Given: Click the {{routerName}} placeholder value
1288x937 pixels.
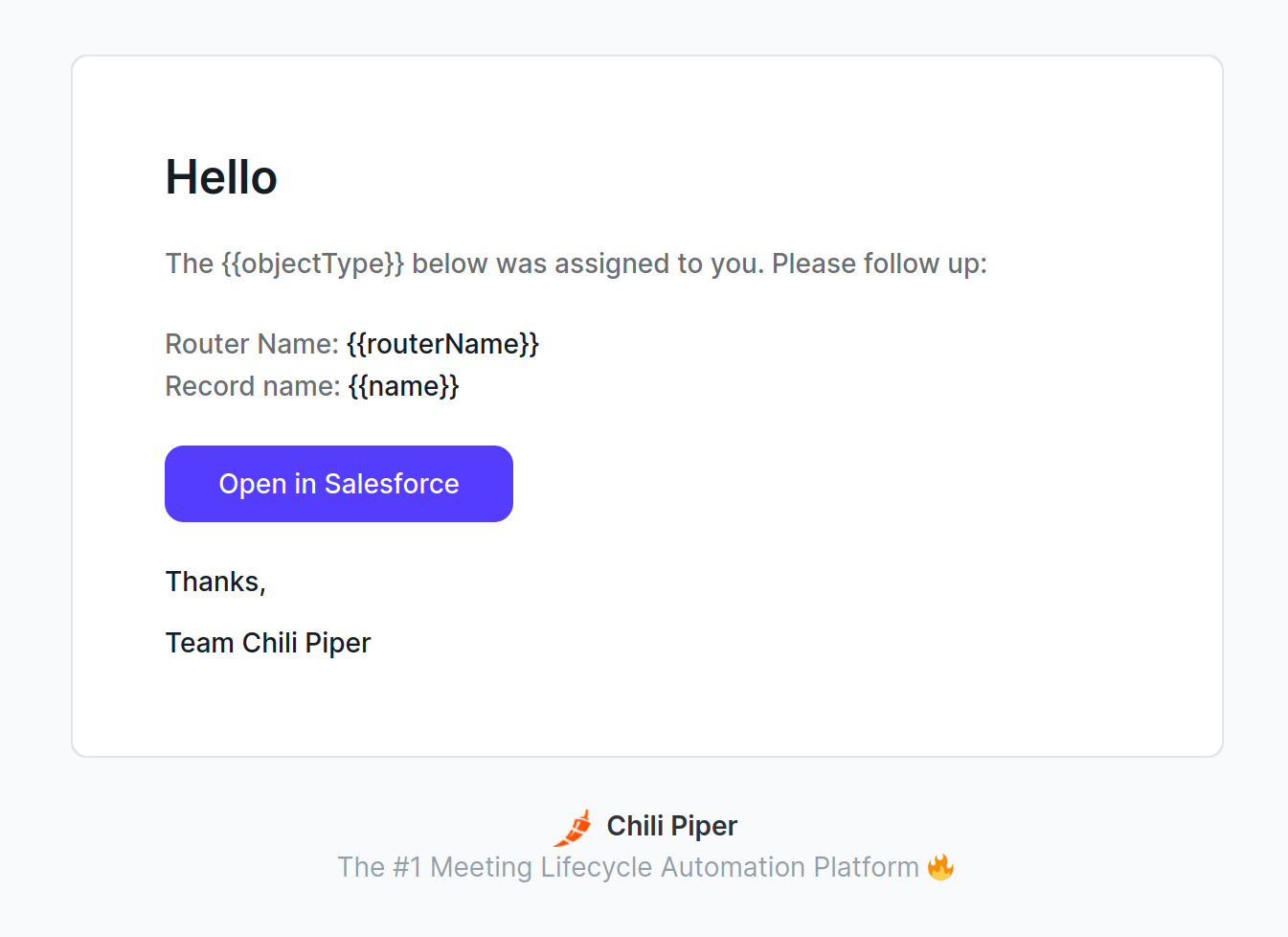Looking at the screenshot, I should click(443, 344).
